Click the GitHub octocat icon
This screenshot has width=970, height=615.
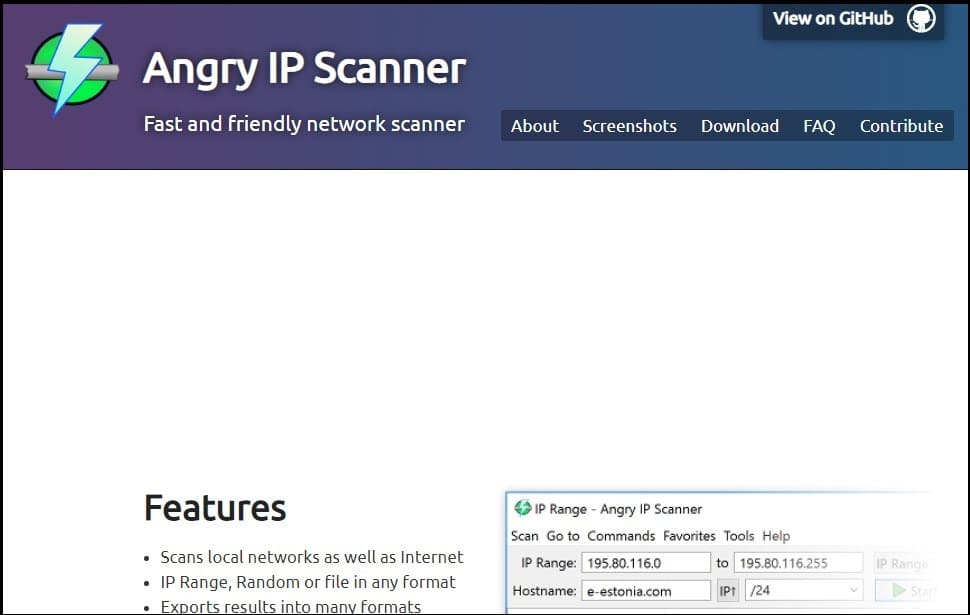click(921, 19)
